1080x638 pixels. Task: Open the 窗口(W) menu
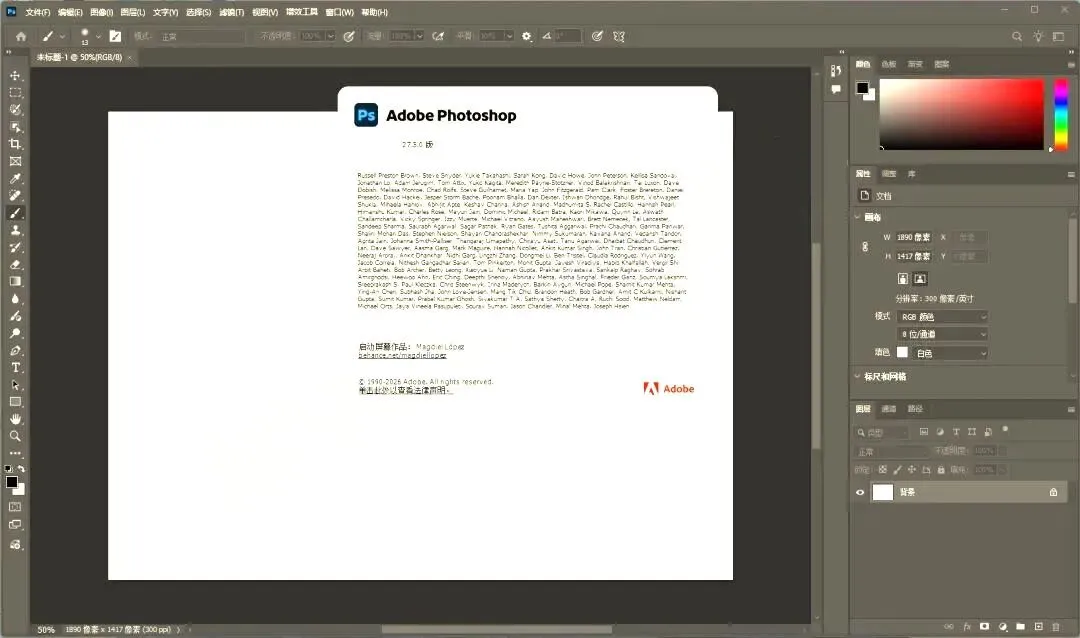[340, 12]
